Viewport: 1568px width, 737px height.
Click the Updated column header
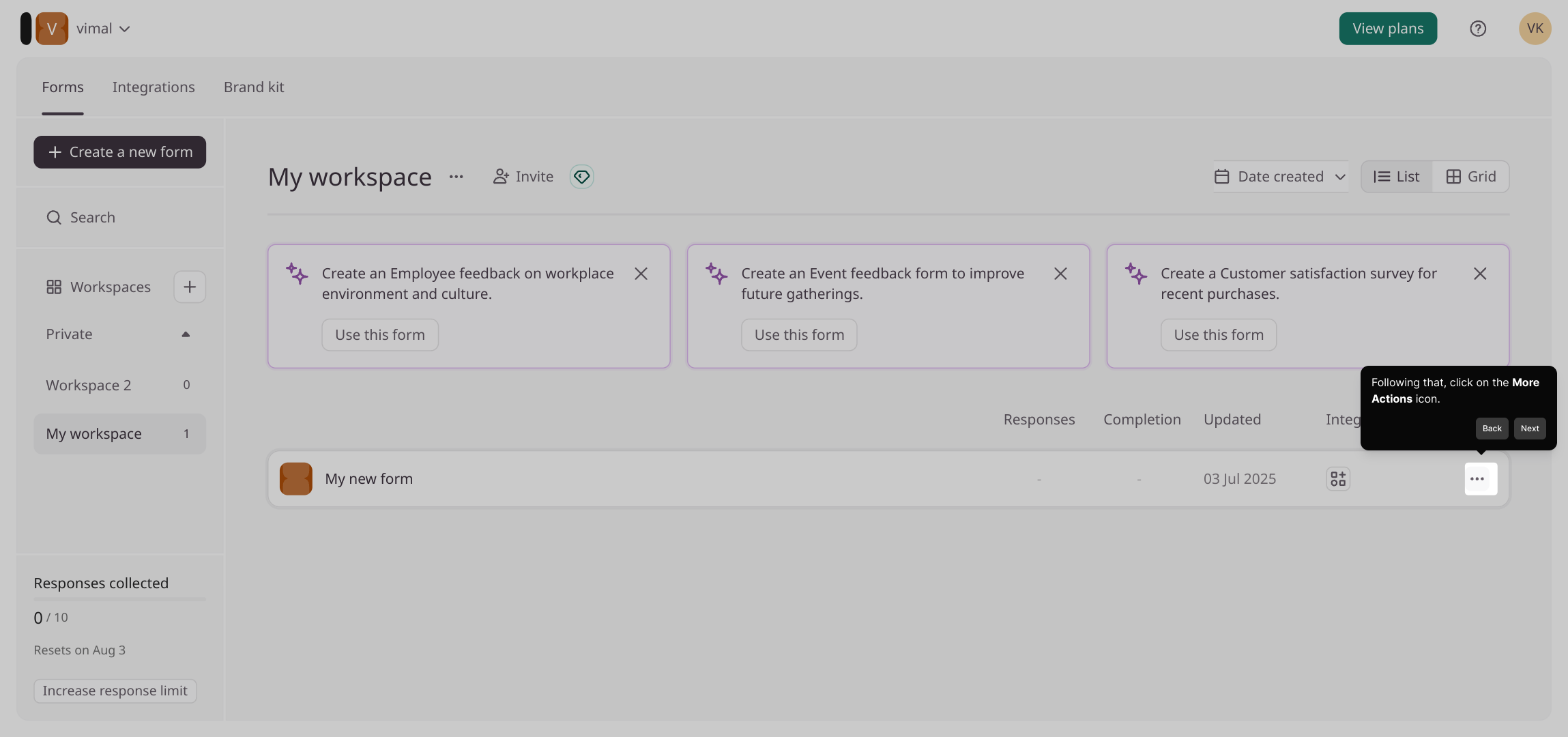click(x=1232, y=420)
